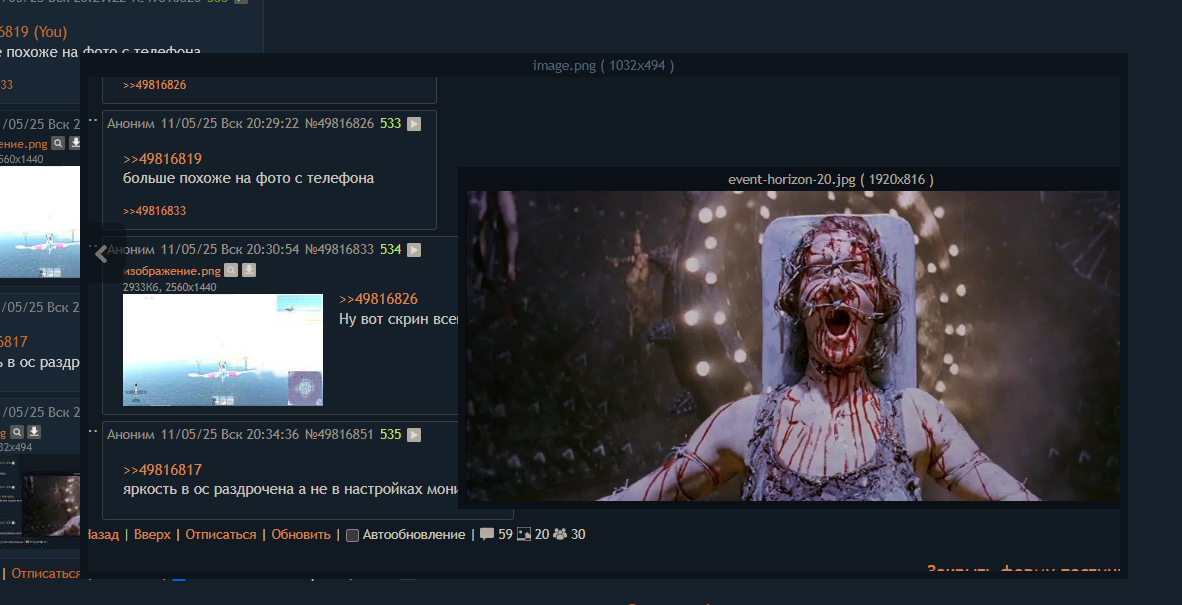Click the green post counter 533
The image size is (1182, 605).
[390, 124]
